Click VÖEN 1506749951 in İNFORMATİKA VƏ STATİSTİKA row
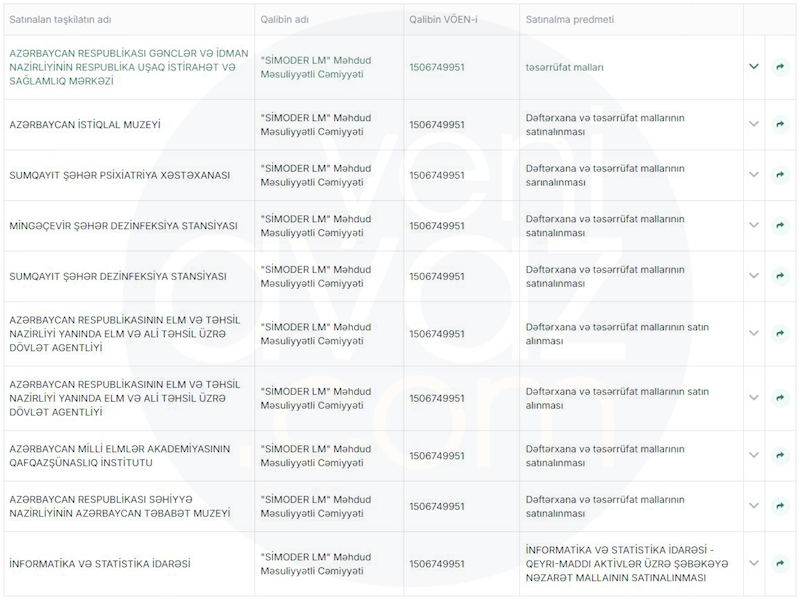This screenshot has width=800, height=602. tap(437, 564)
